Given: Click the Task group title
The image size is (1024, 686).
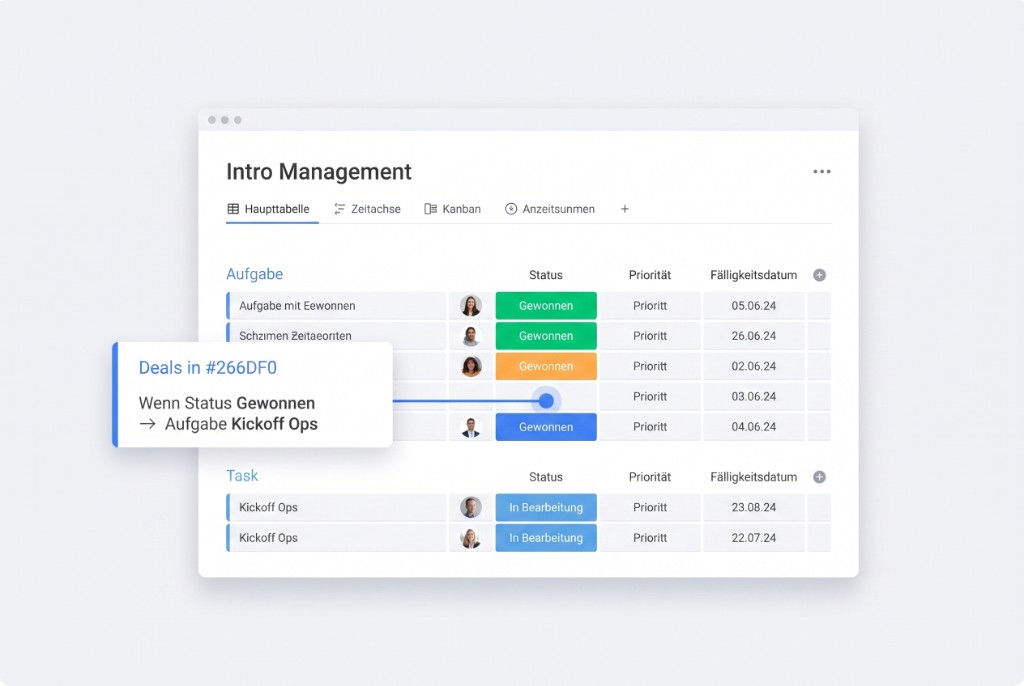Looking at the screenshot, I should (x=242, y=476).
